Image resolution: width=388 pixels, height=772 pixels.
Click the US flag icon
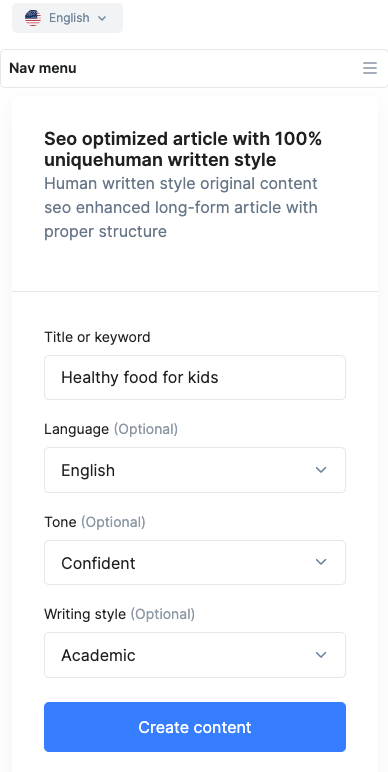pos(33,18)
